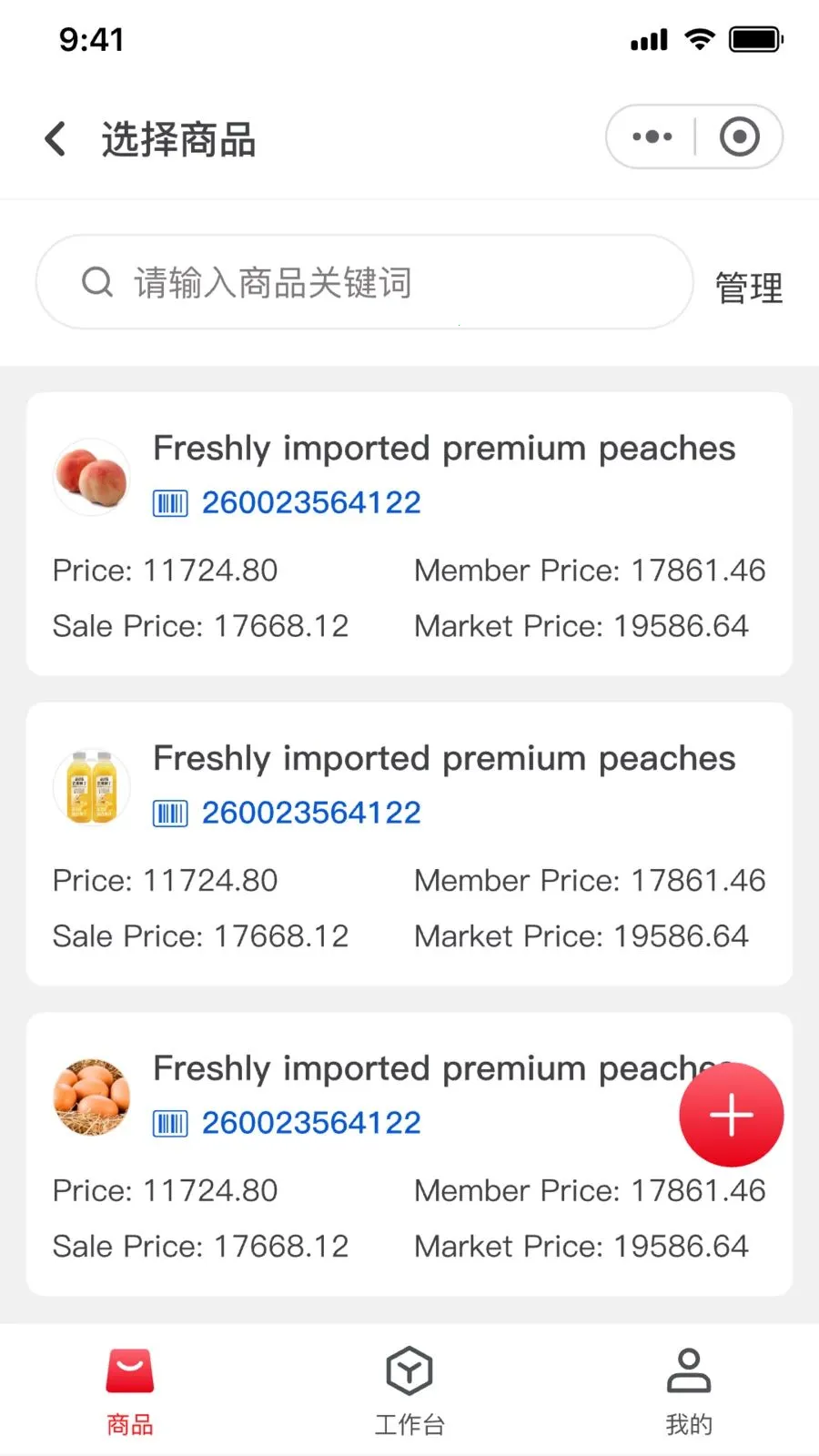Screen dimensions: 819x1456
Task: Focus the product keyword search field
Action: pyautogui.click(x=382, y=282)
